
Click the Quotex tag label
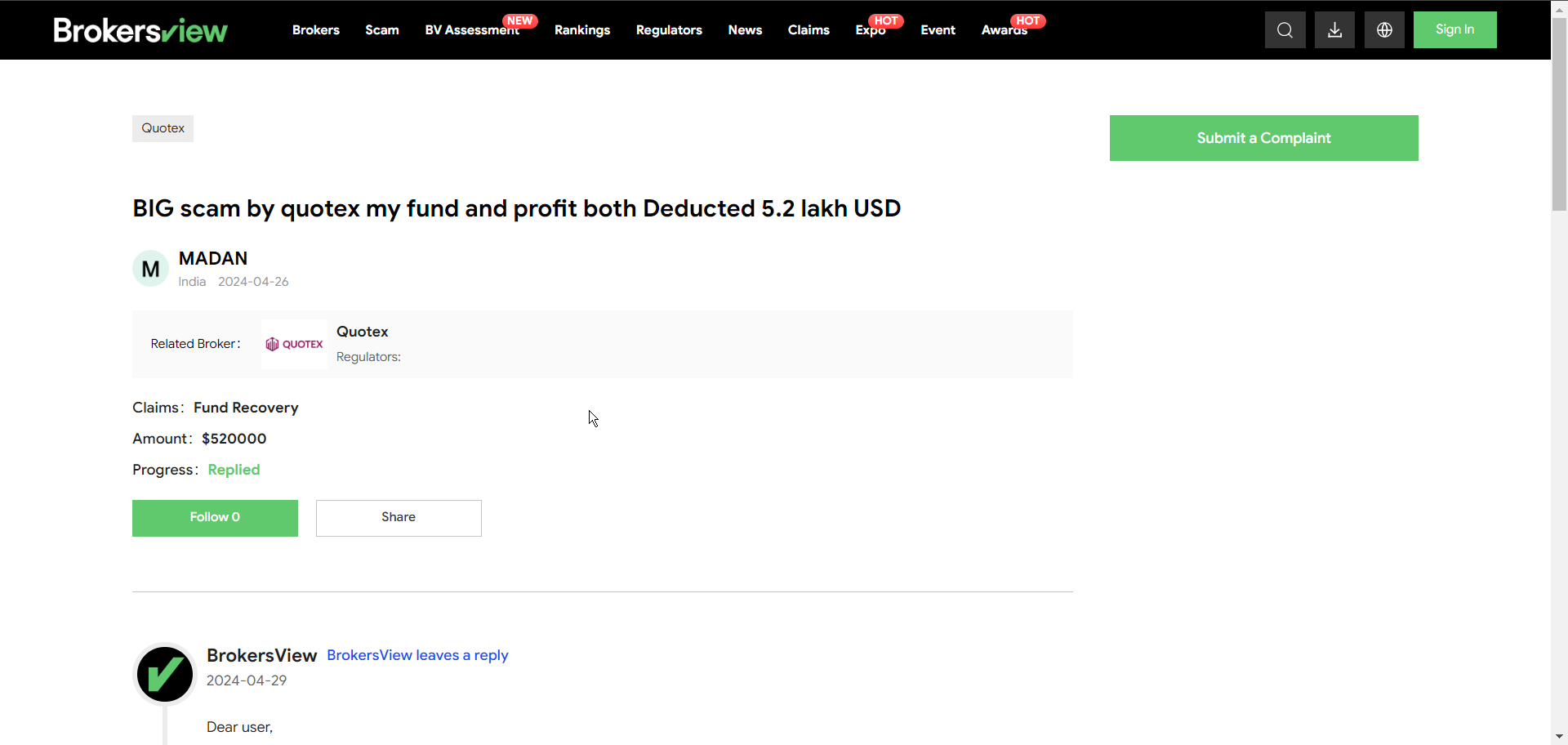tap(163, 128)
